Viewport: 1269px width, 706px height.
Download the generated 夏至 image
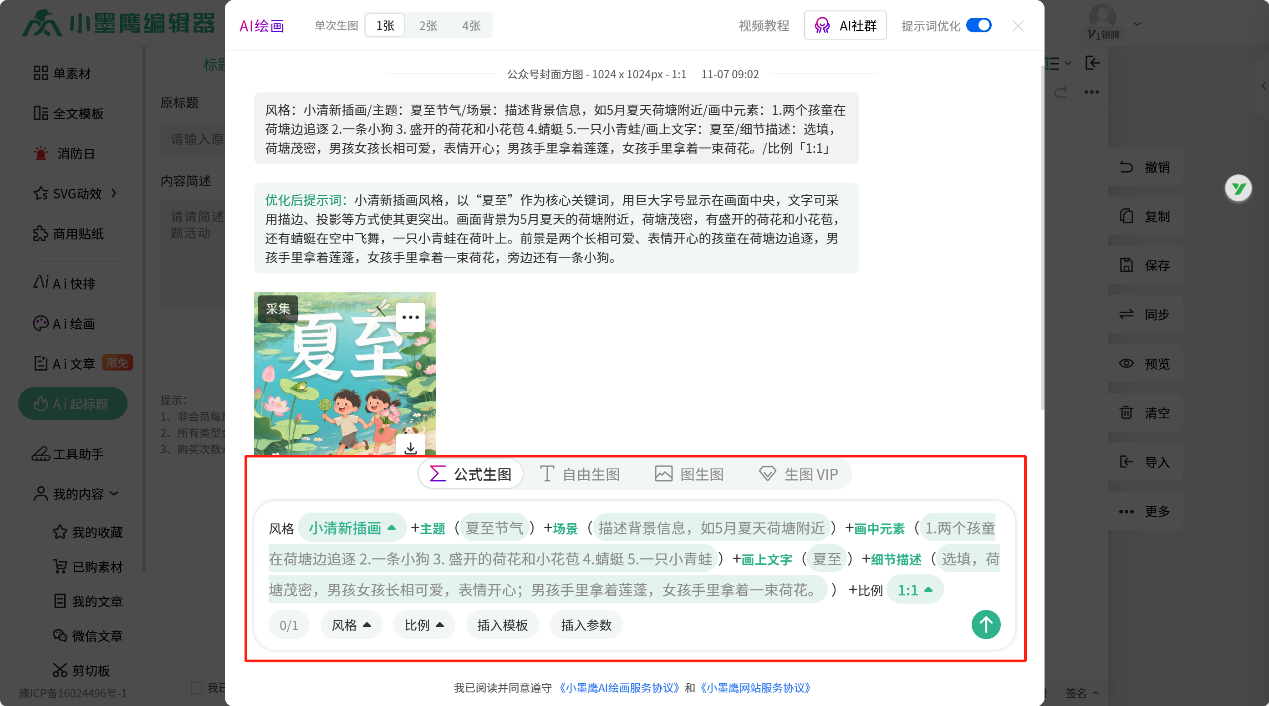(410, 447)
